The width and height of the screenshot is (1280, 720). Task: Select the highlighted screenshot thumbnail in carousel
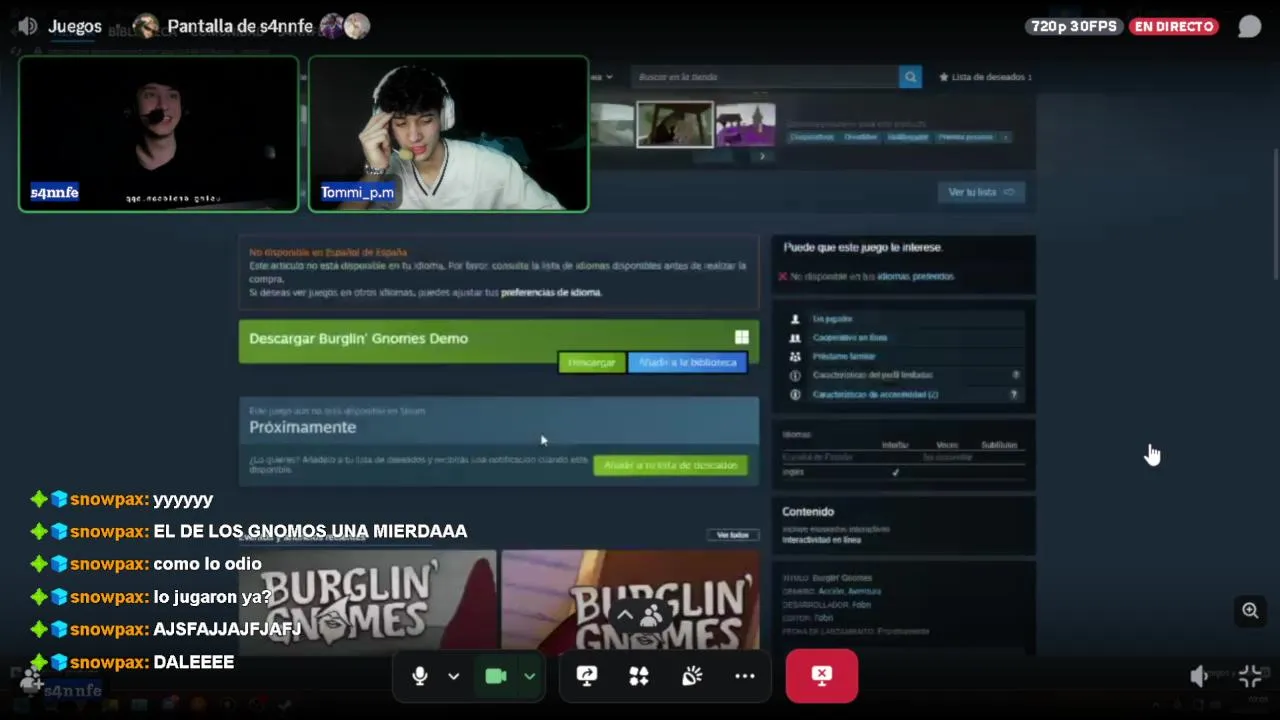coord(675,124)
